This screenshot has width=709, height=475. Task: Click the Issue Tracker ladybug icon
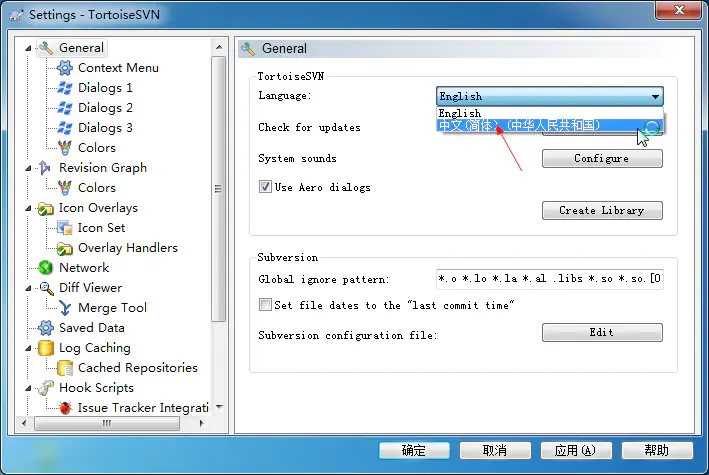[x=65, y=408]
